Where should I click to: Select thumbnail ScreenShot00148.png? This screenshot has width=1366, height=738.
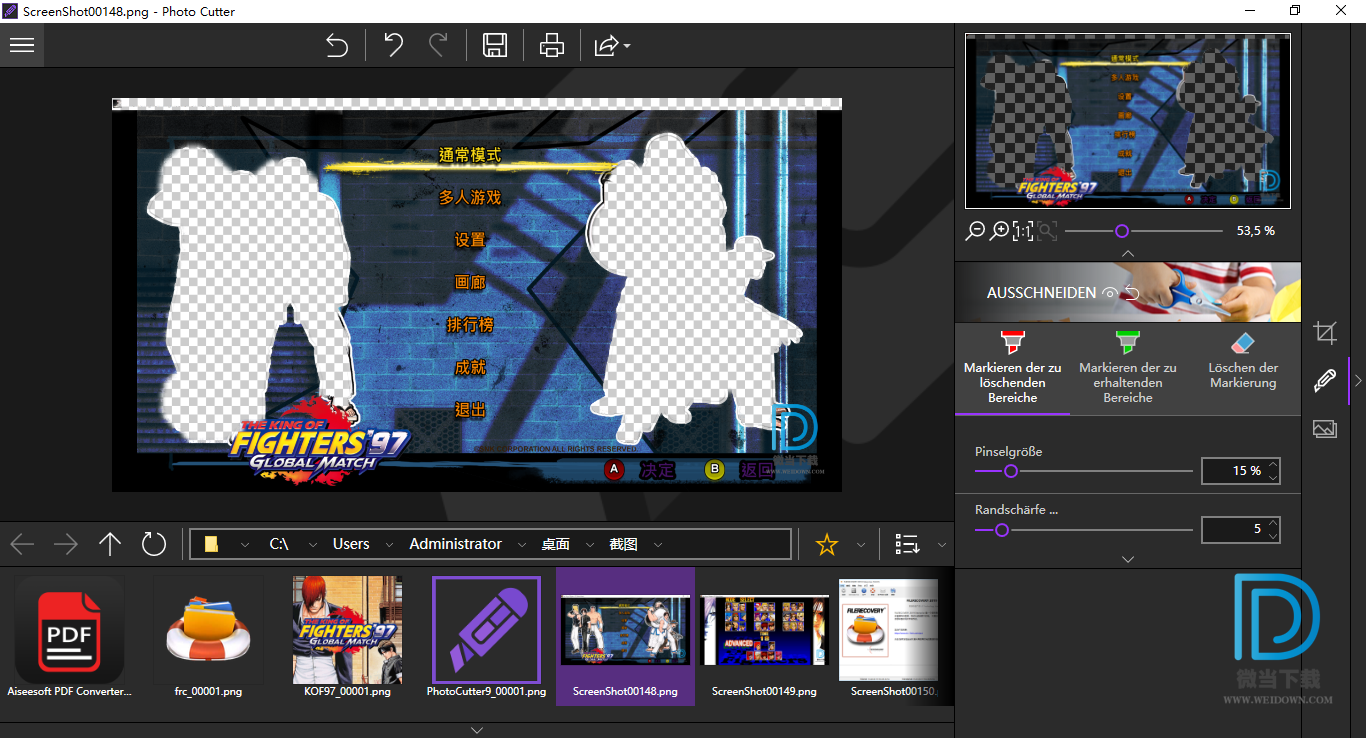click(x=625, y=637)
